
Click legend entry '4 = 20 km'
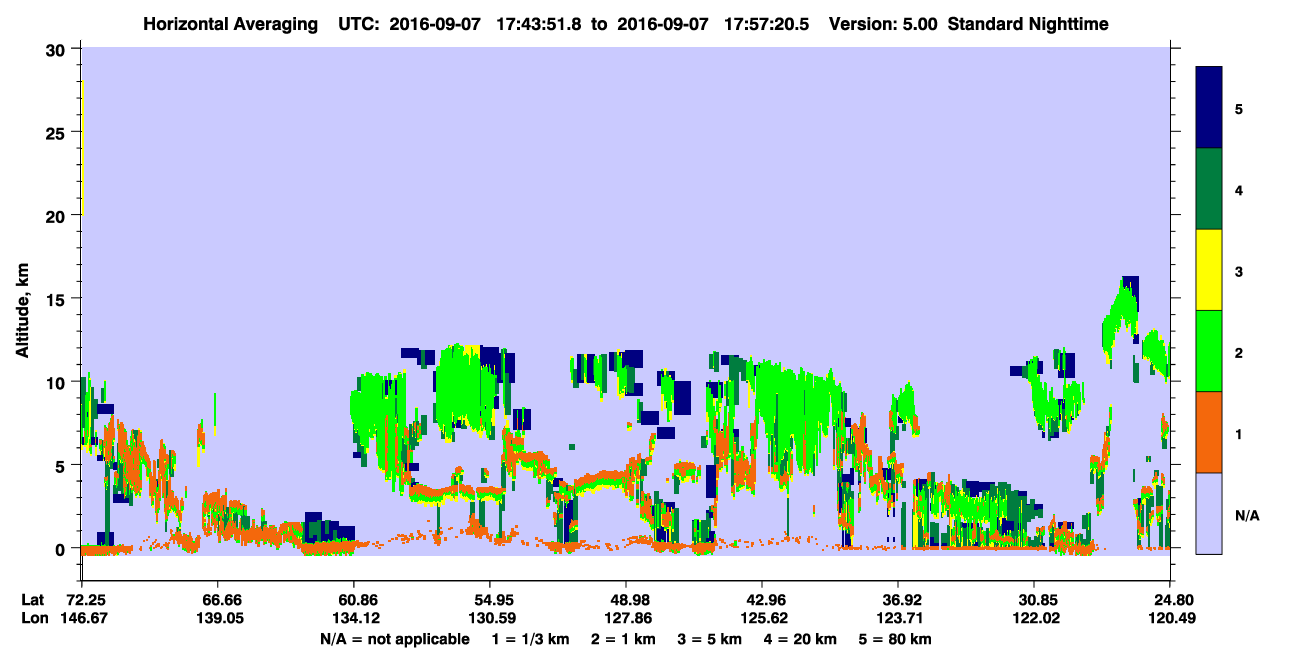(799, 638)
